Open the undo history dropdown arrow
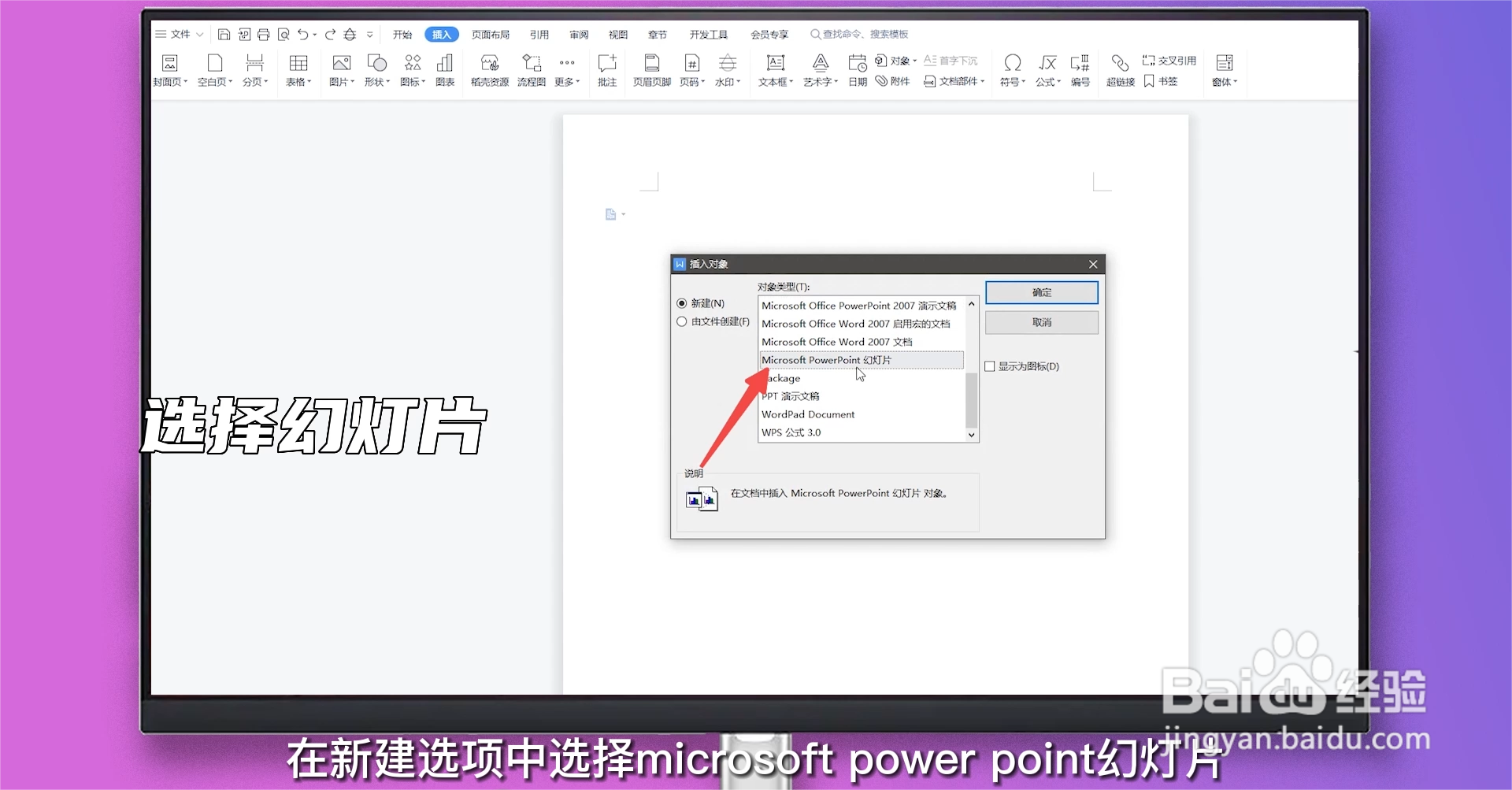The height and width of the screenshot is (790, 1512). point(315,35)
